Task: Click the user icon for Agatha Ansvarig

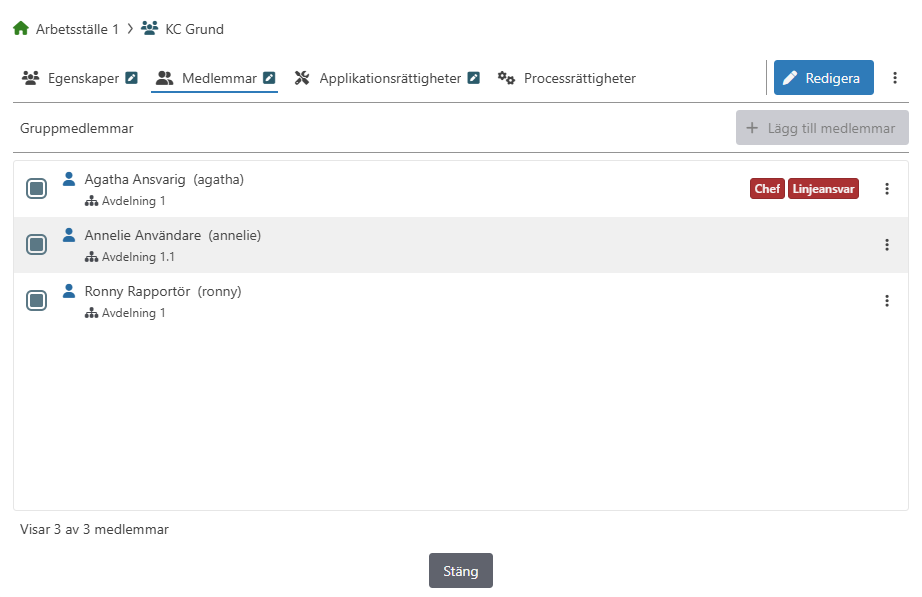Action: point(69,179)
